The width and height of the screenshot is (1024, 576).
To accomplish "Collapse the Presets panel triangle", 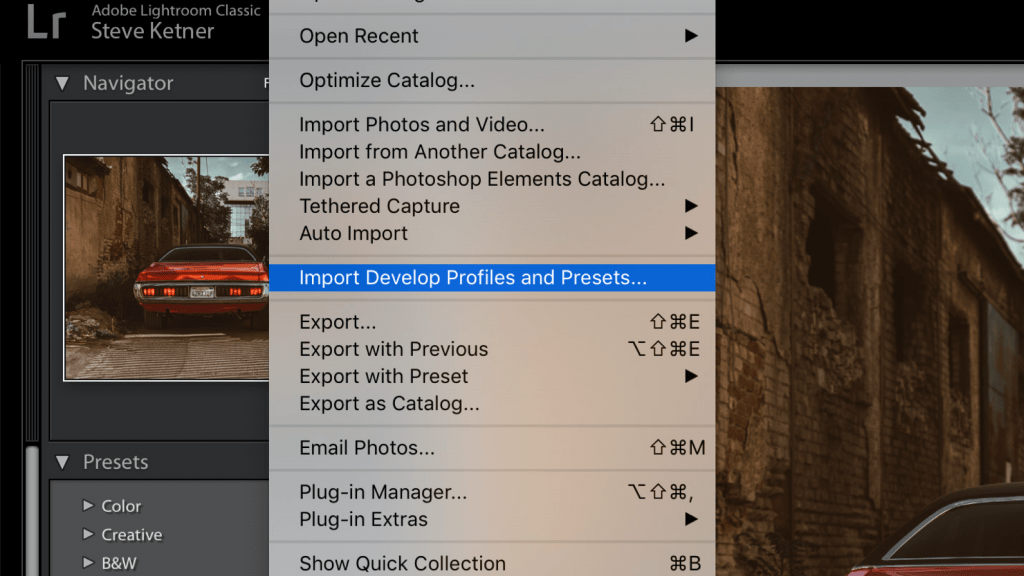I will pos(62,462).
